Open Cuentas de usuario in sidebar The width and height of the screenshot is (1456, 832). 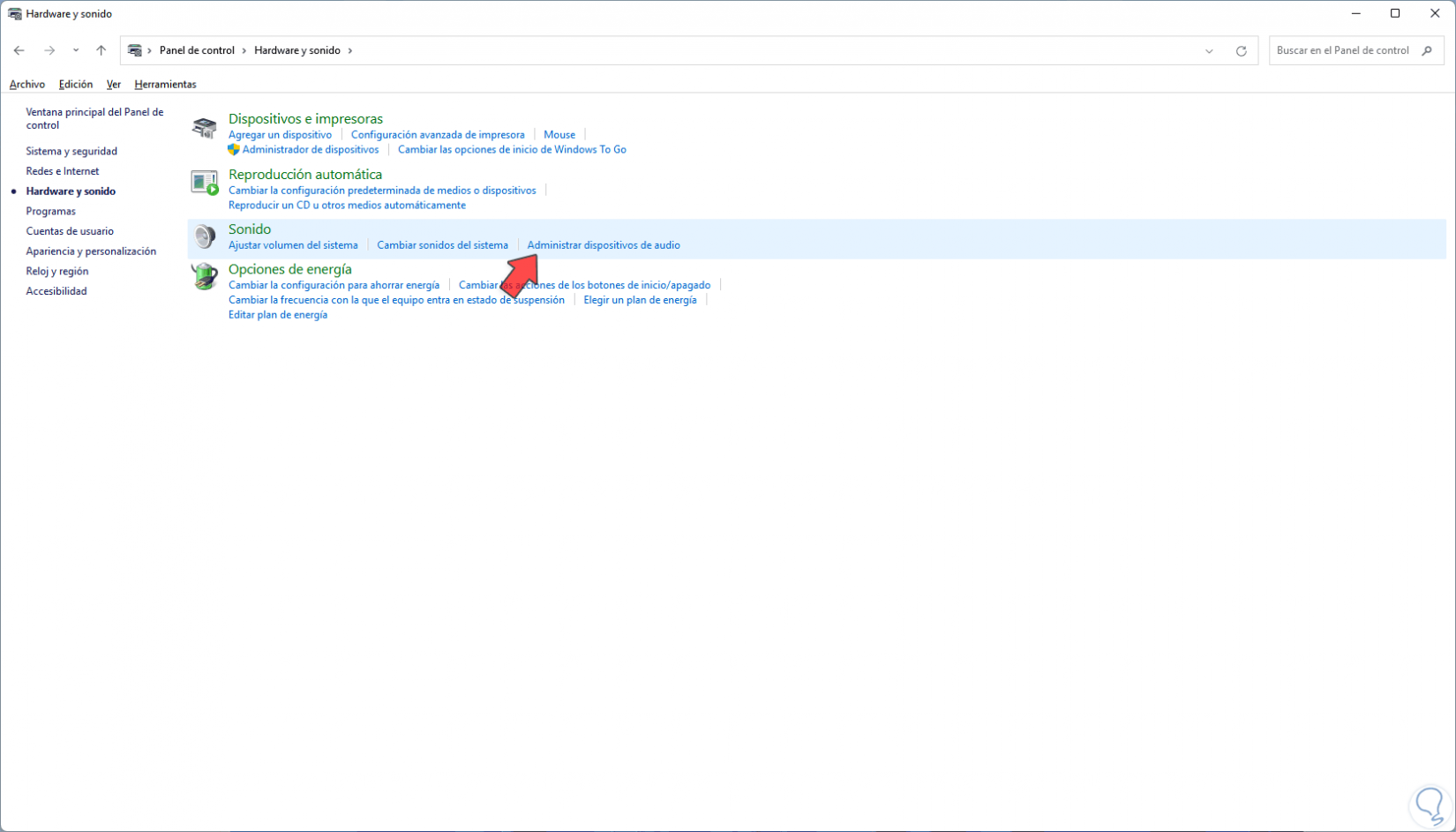click(x=70, y=231)
